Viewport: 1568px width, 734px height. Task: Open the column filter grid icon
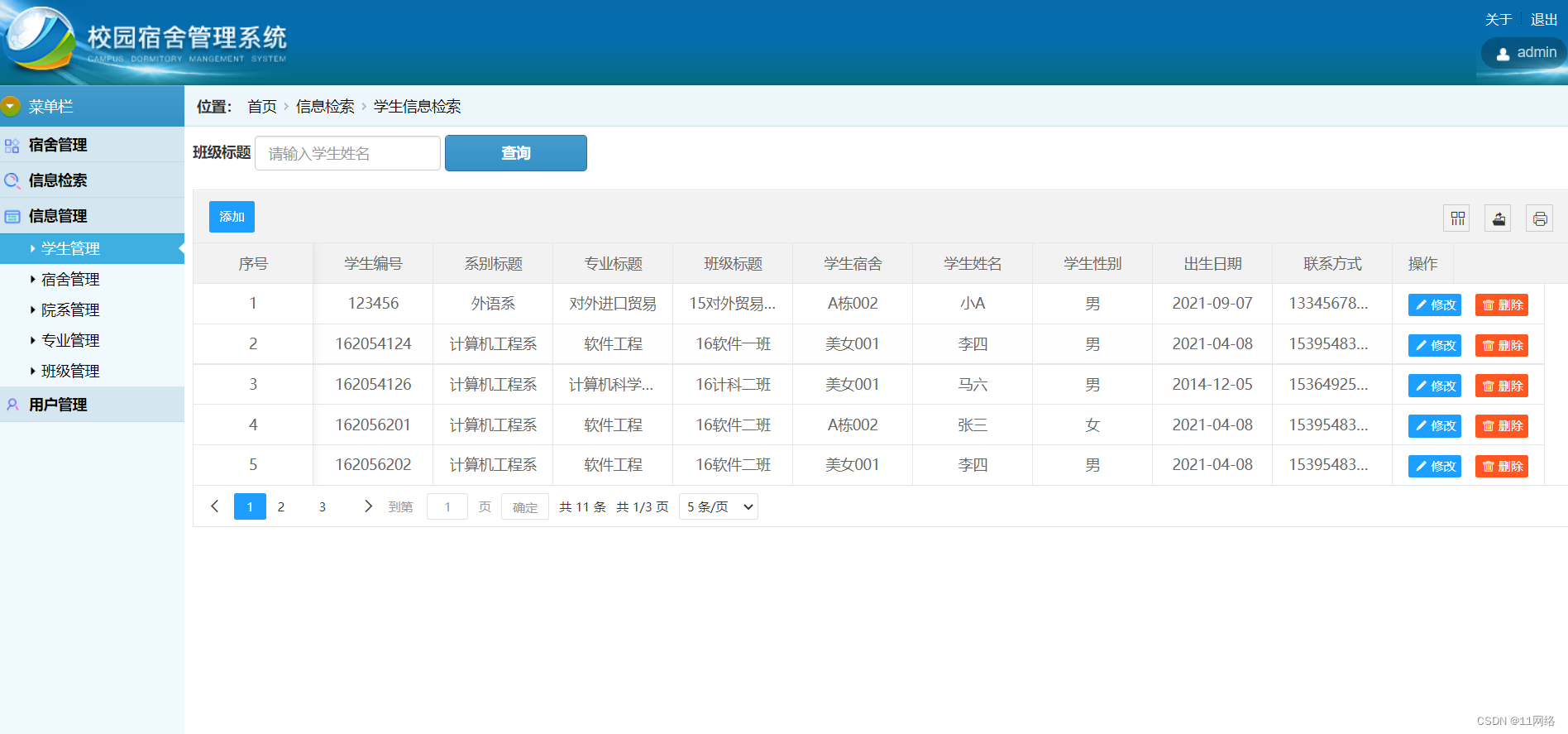click(x=1457, y=218)
